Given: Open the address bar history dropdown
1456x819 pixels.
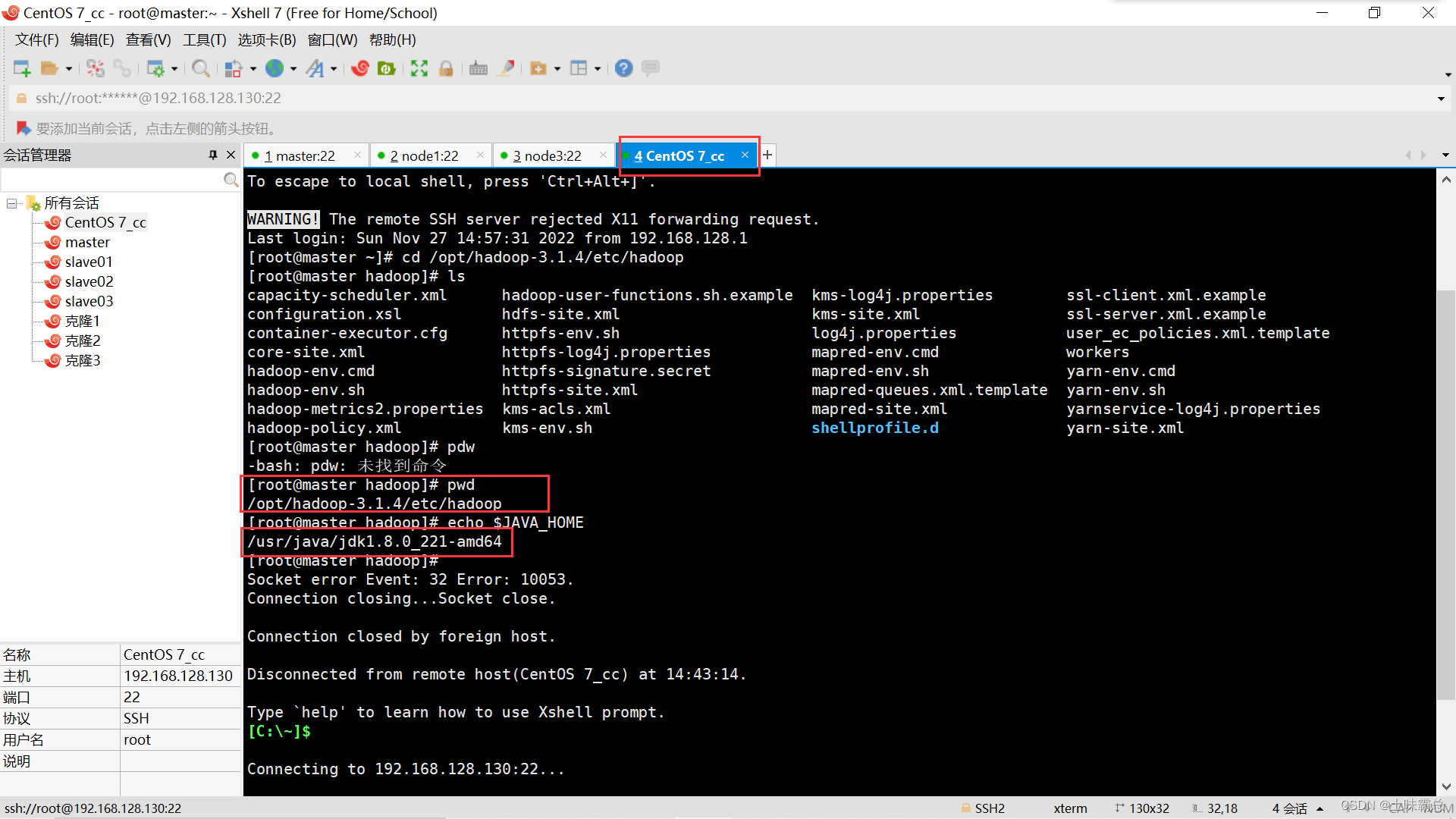Looking at the screenshot, I should pos(1439,98).
